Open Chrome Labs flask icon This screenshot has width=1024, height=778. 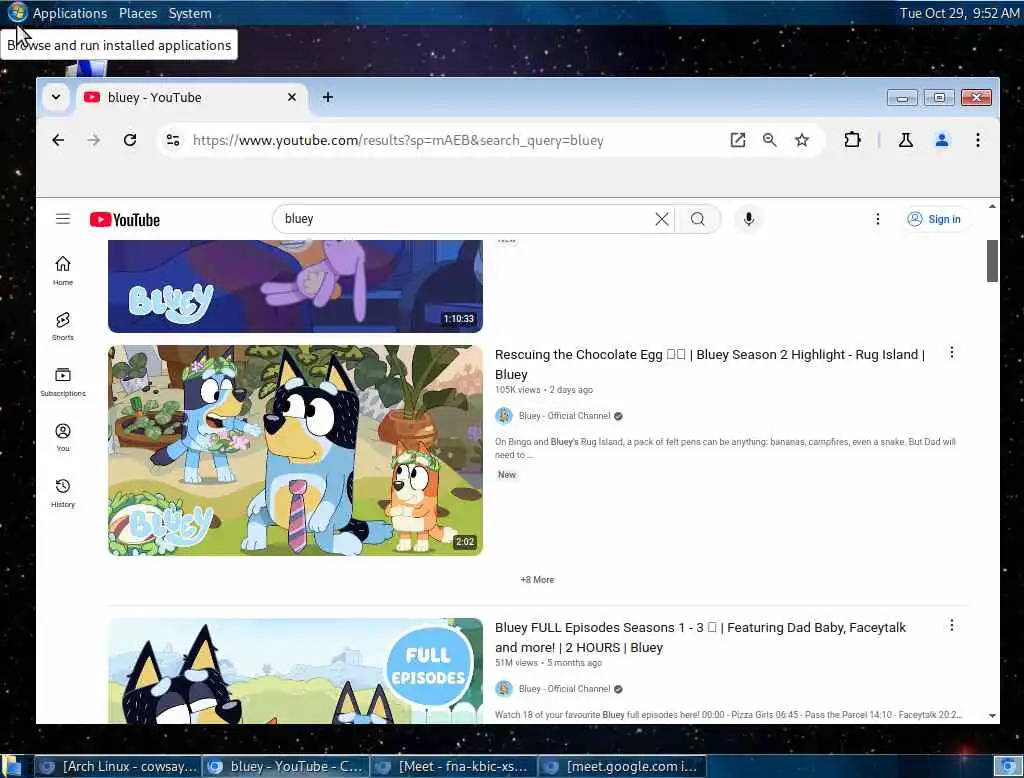(x=906, y=140)
